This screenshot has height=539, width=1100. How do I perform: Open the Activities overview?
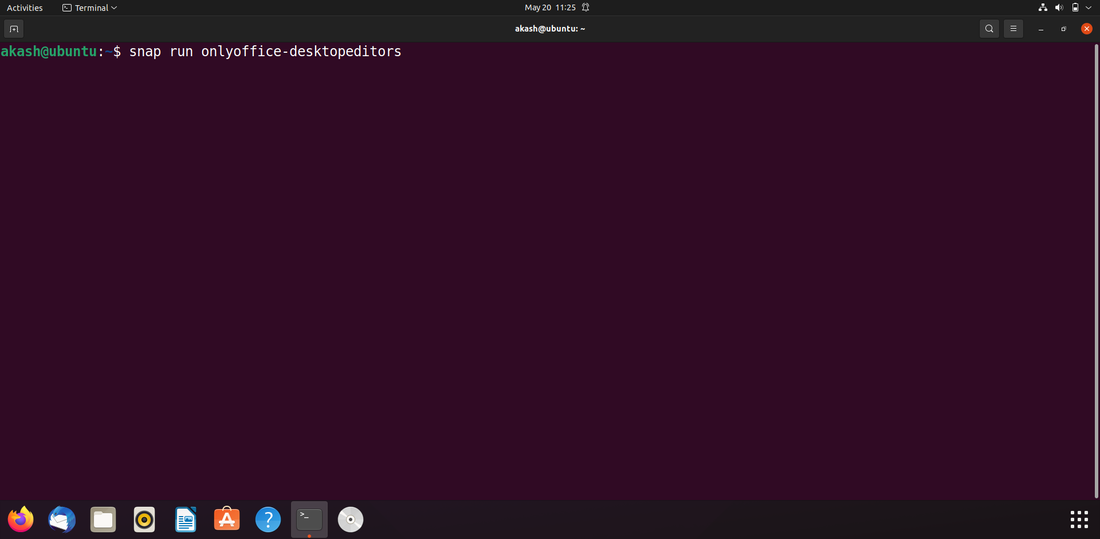(x=25, y=8)
